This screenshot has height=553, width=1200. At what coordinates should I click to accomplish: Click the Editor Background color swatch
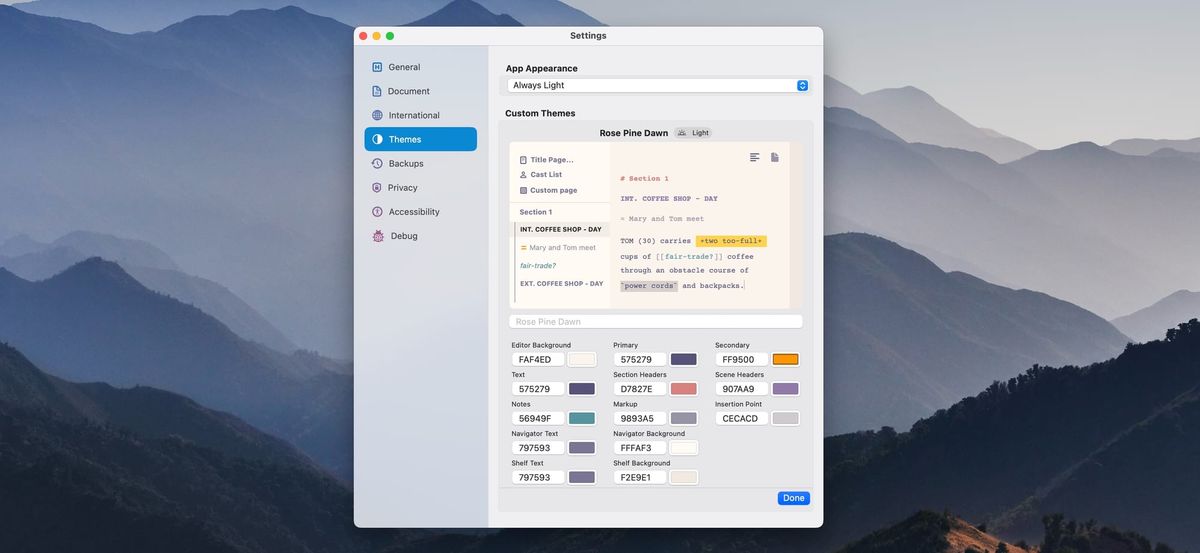582,359
